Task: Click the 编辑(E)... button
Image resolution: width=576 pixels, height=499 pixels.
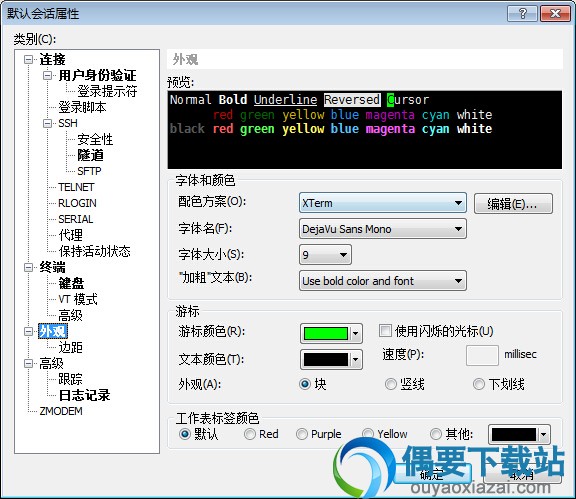Action: [x=513, y=204]
